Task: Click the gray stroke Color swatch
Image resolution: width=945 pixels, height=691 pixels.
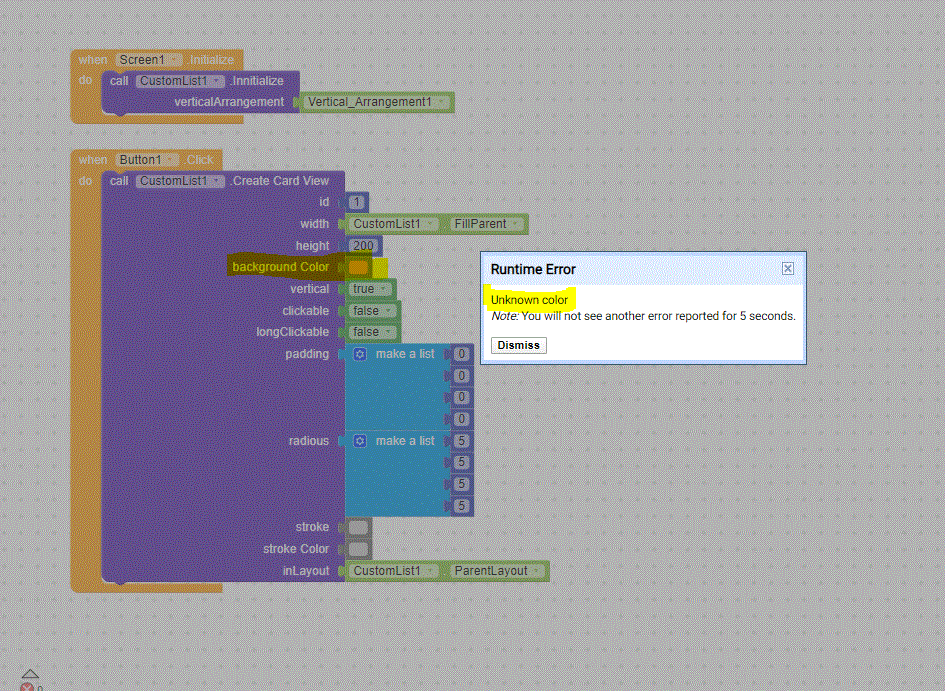Action: (358, 549)
